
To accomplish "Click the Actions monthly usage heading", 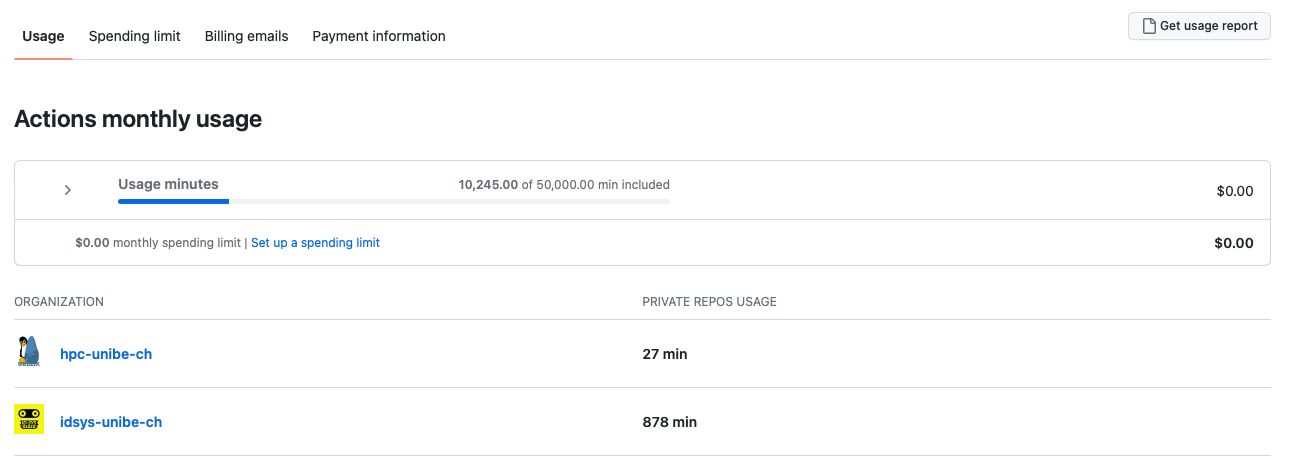I will tap(138, 119).
